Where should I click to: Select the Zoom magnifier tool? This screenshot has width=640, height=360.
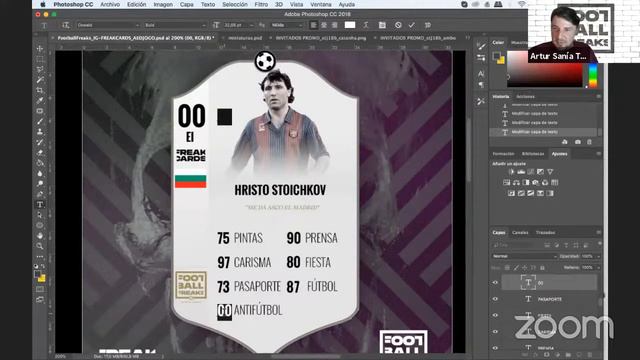(40, 246)
